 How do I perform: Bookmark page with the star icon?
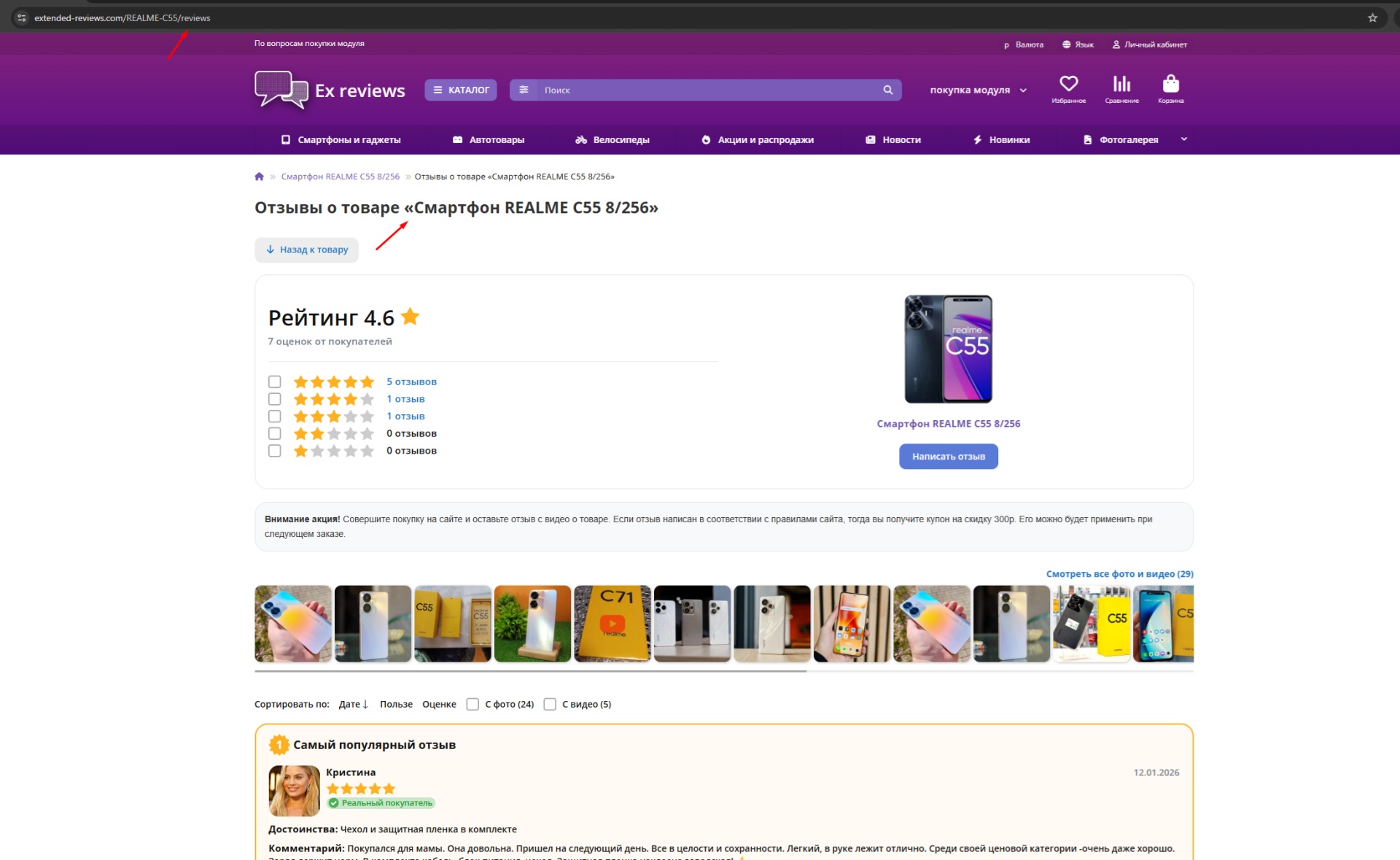(1372, 18)
